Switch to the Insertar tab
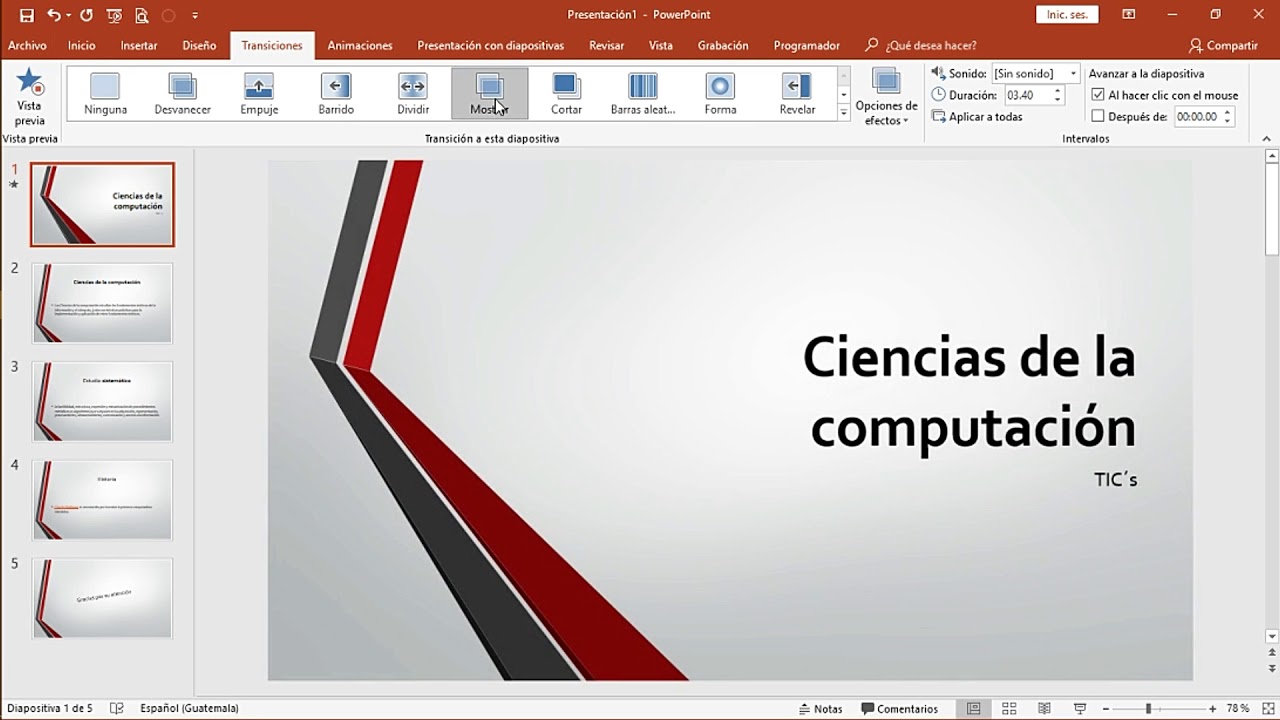The width and height of the screenshot is (1280, 720). click(139, 45)
